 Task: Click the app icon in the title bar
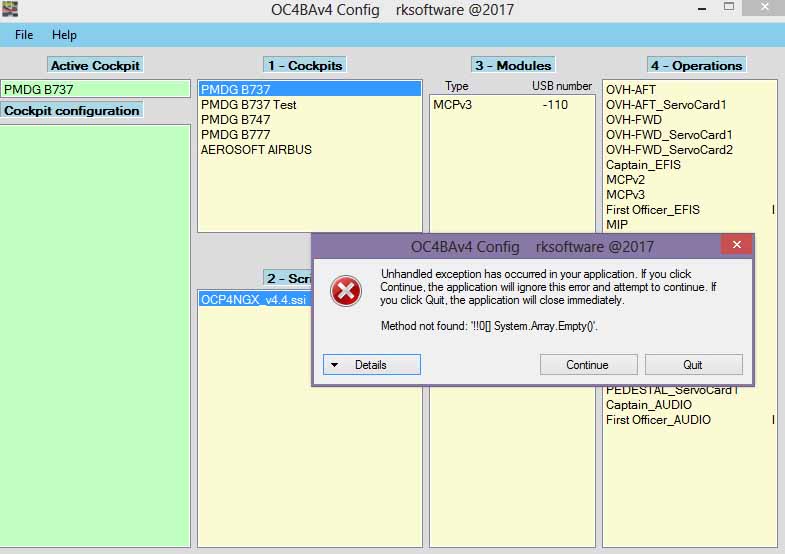tap(10, 9)
